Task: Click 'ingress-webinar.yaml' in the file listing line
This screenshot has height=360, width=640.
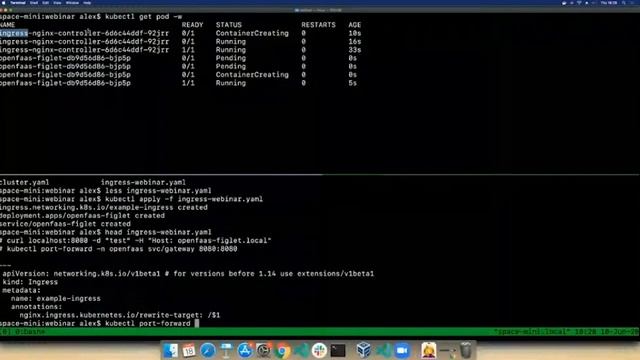Action: (143, 182)
